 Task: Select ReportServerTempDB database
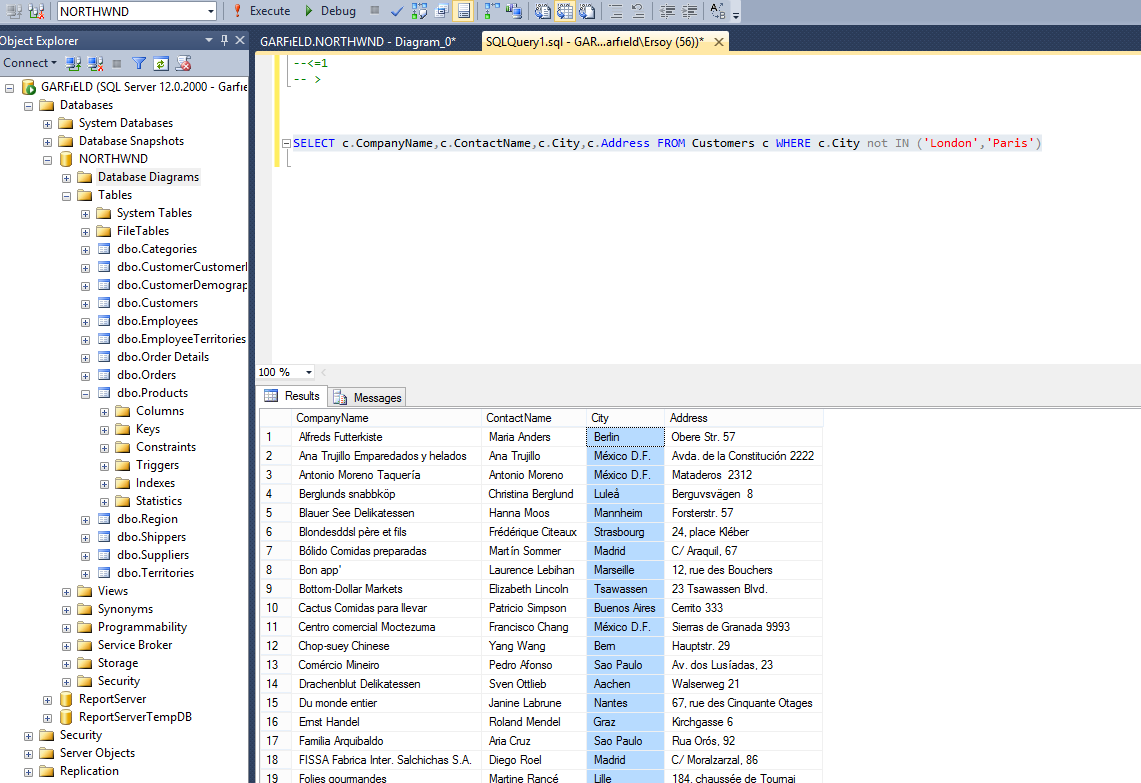coord(135,717)
